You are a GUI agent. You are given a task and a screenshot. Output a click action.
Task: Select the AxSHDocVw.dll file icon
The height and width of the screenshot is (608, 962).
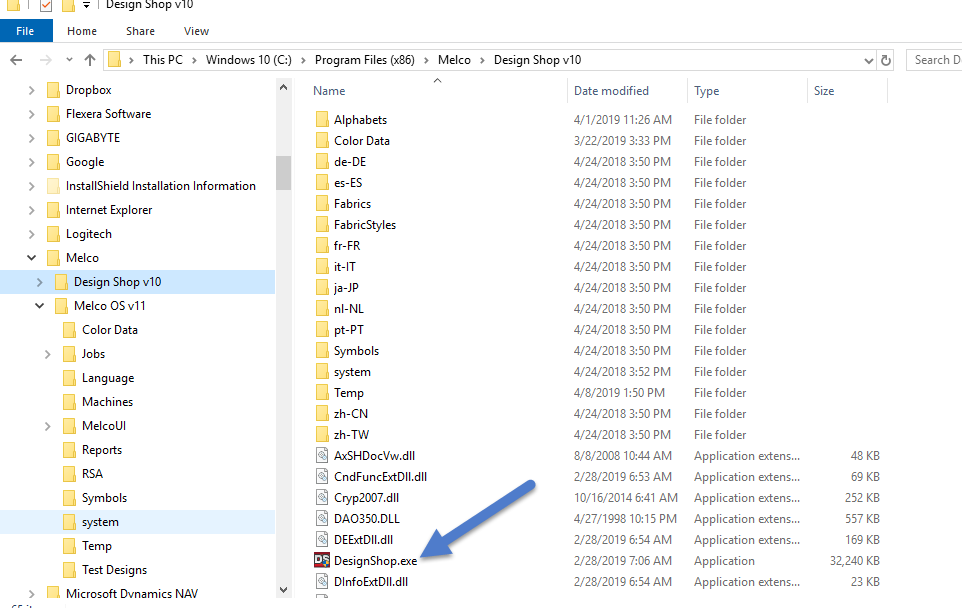[x=322, y=456]
